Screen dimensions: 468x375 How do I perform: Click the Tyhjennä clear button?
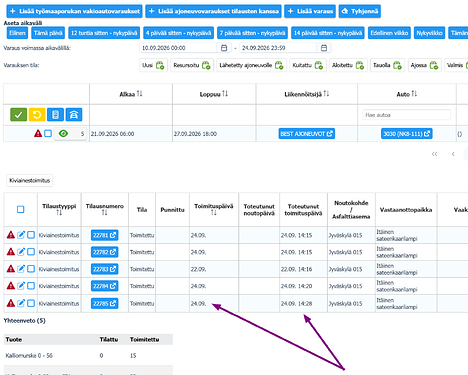360,11
